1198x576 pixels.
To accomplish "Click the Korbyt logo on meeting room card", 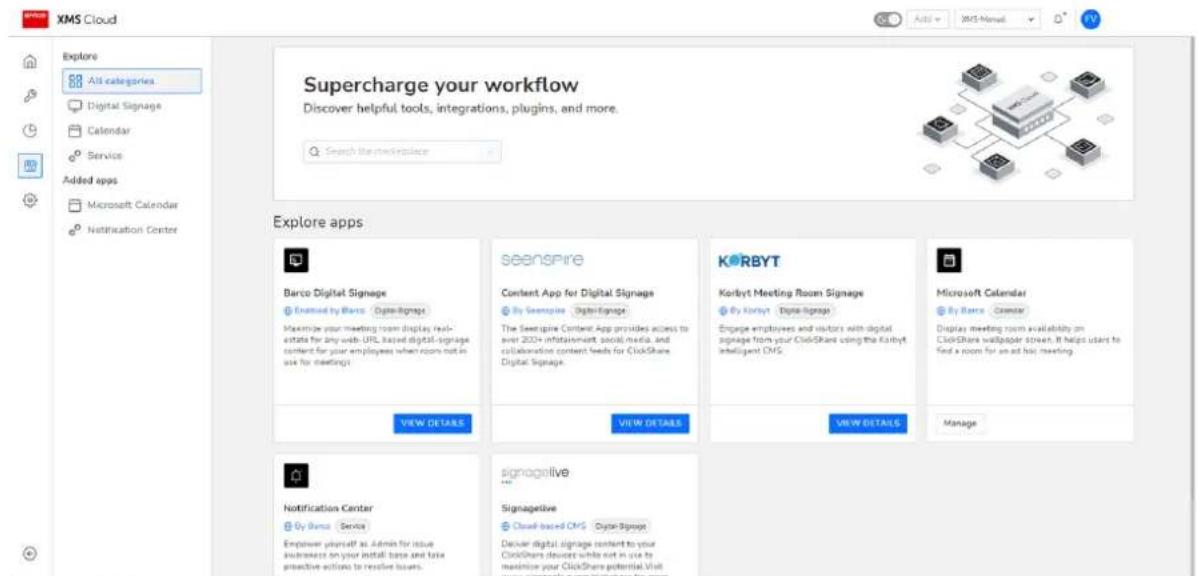I will [749, 263].
